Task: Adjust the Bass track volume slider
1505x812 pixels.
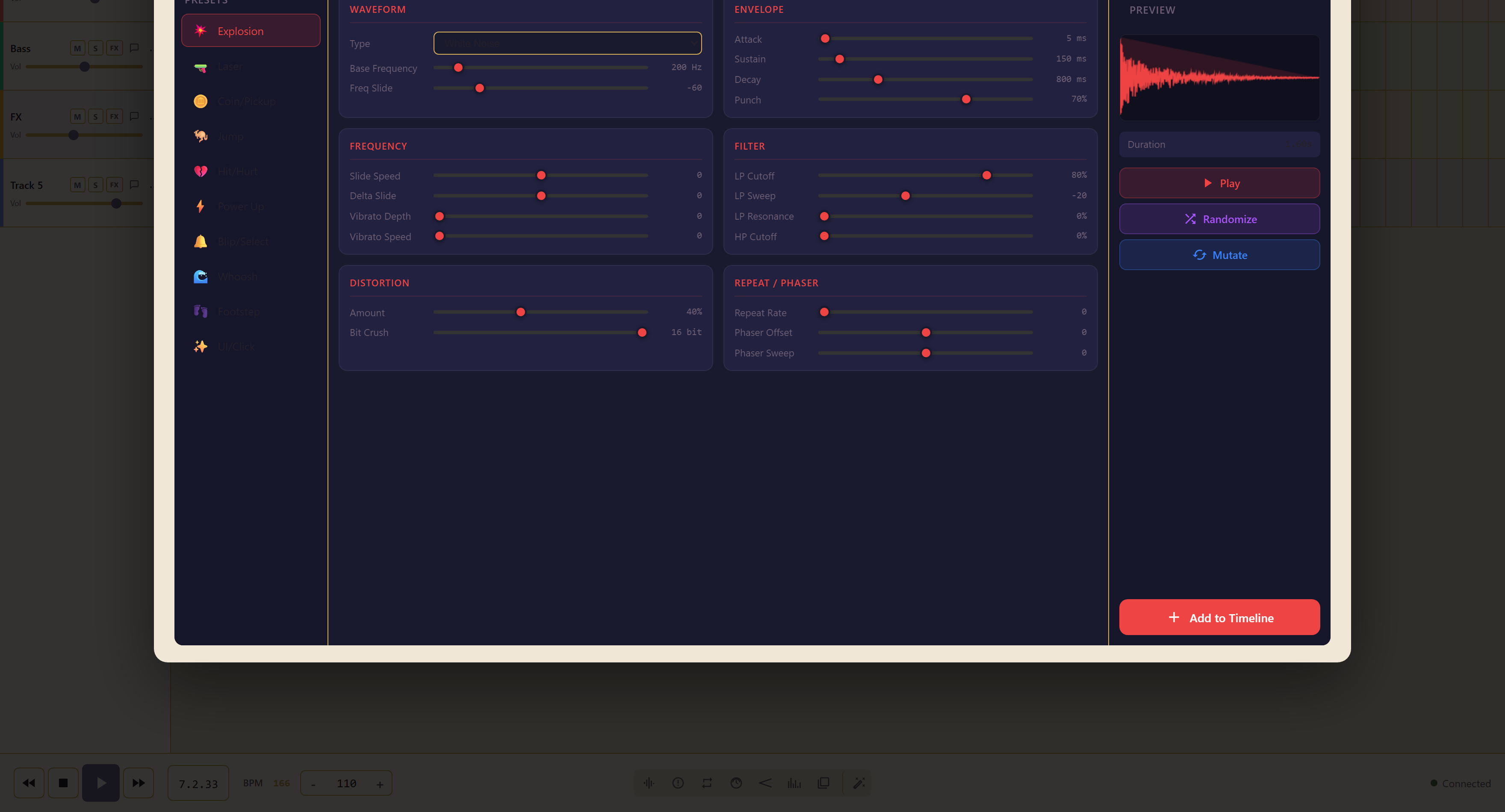Action: 84,67
